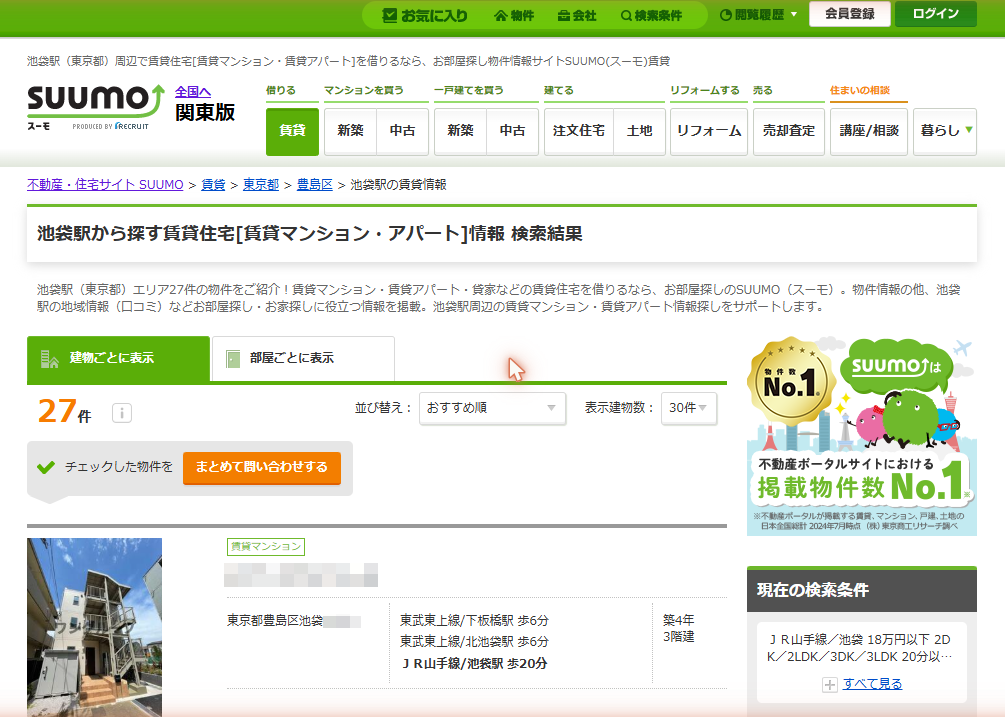Image resolution: width=1005 pixels, height=717 pixels.
Task: Open the 講座/相談 tab
Action: [x=869, y=131]
